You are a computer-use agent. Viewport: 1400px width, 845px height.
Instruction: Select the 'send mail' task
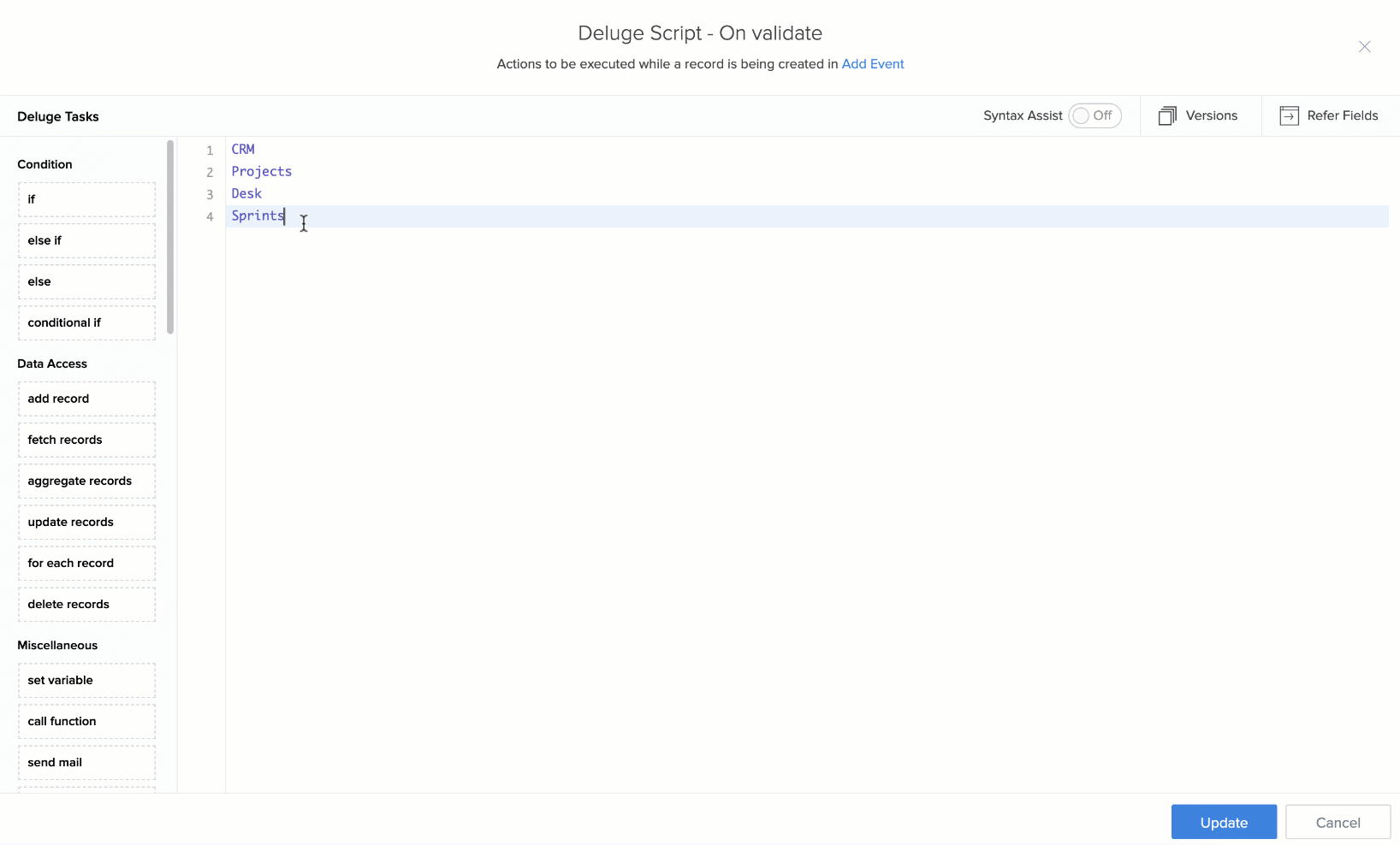[86, 762]
